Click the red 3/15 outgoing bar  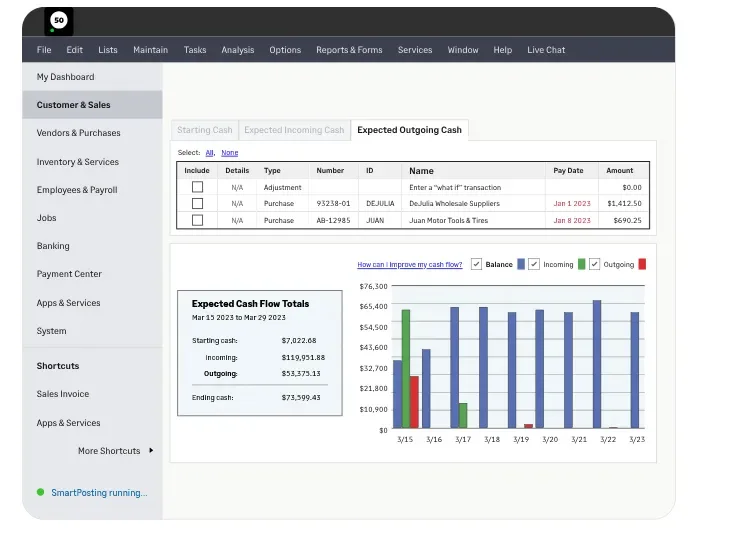click(x=414, y=402)
